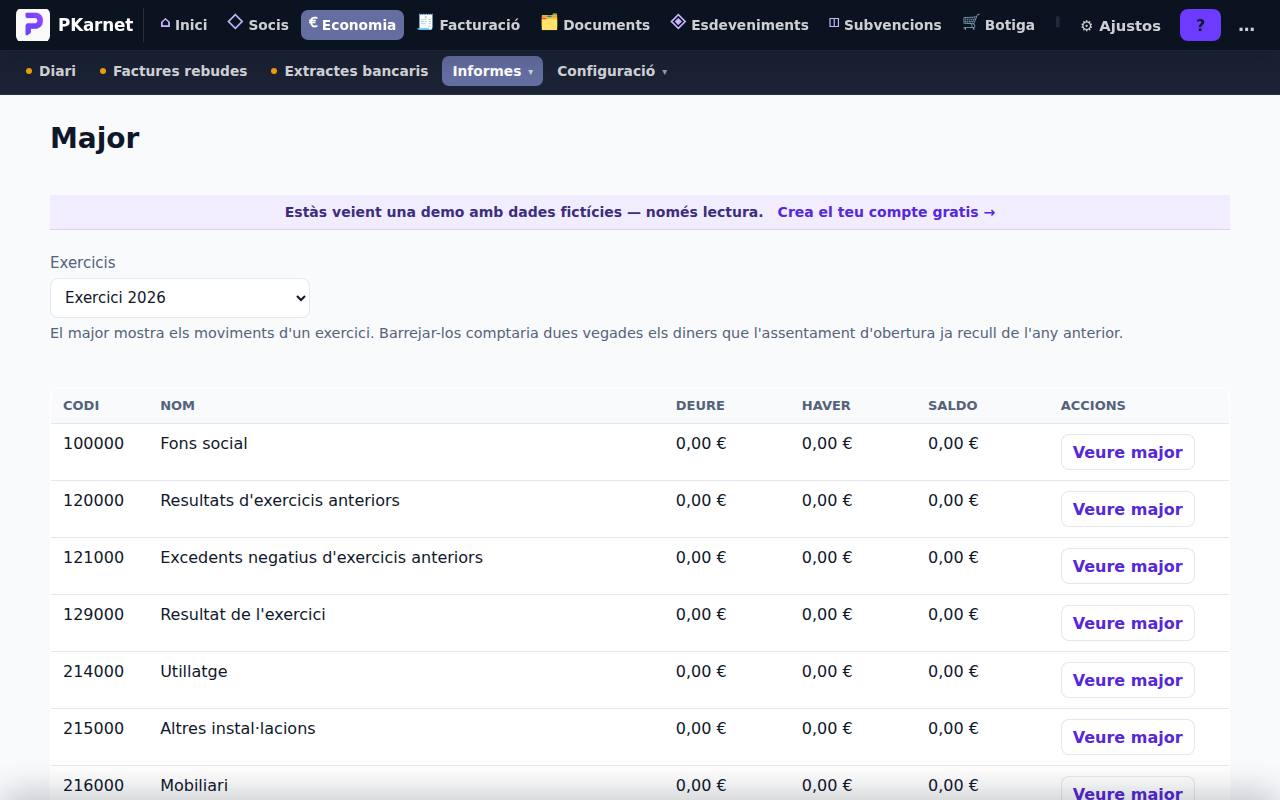The height and width of the screenshot is (800, 1280).
Task: Expand the Configuració dropdown
Action: 612,71
